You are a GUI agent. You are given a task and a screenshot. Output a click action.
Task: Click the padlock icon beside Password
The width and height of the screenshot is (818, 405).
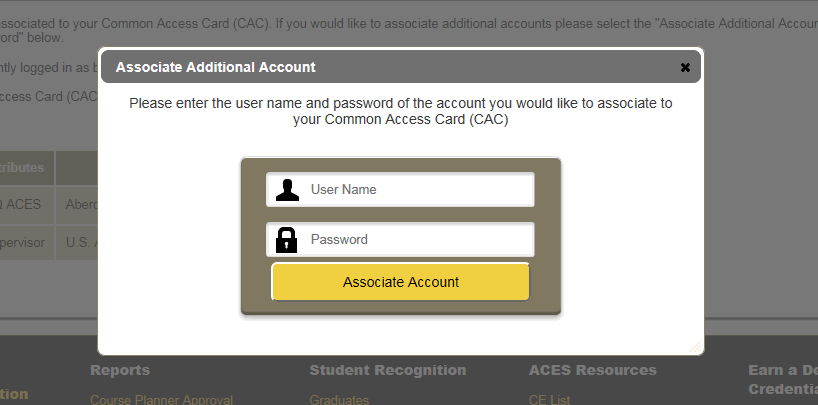point(286,240)
